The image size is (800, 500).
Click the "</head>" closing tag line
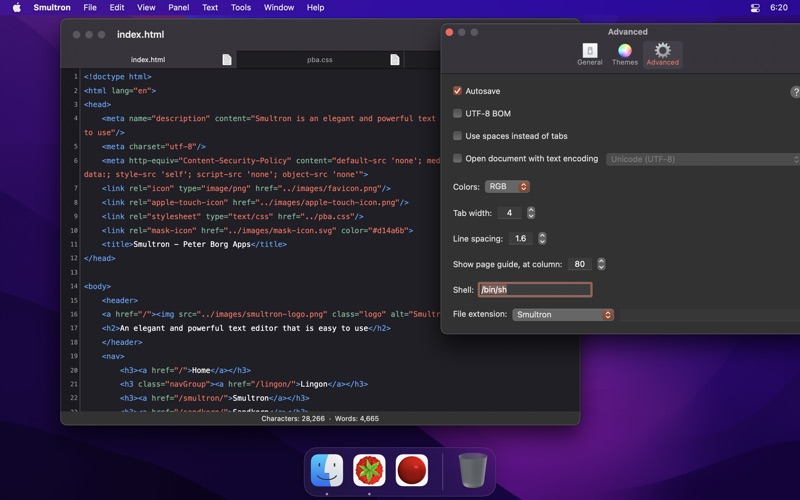point(99,258)
